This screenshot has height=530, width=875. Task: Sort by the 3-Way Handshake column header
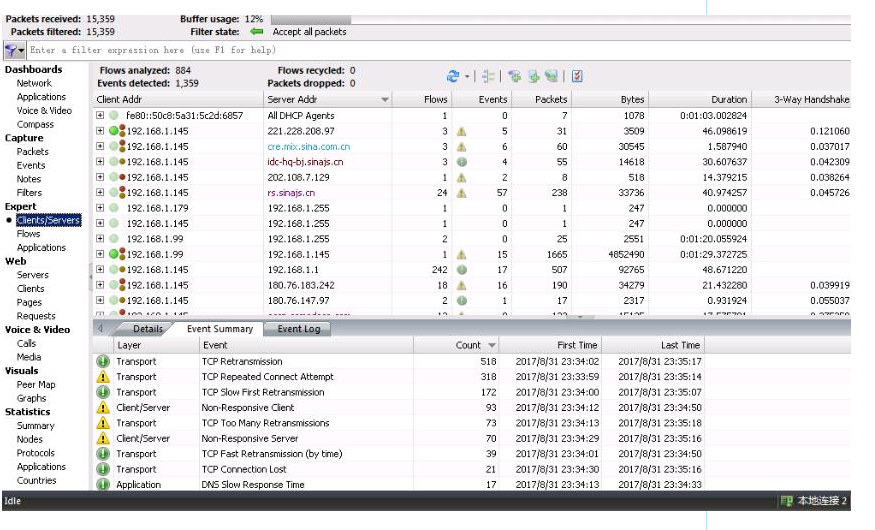[801, 100]
